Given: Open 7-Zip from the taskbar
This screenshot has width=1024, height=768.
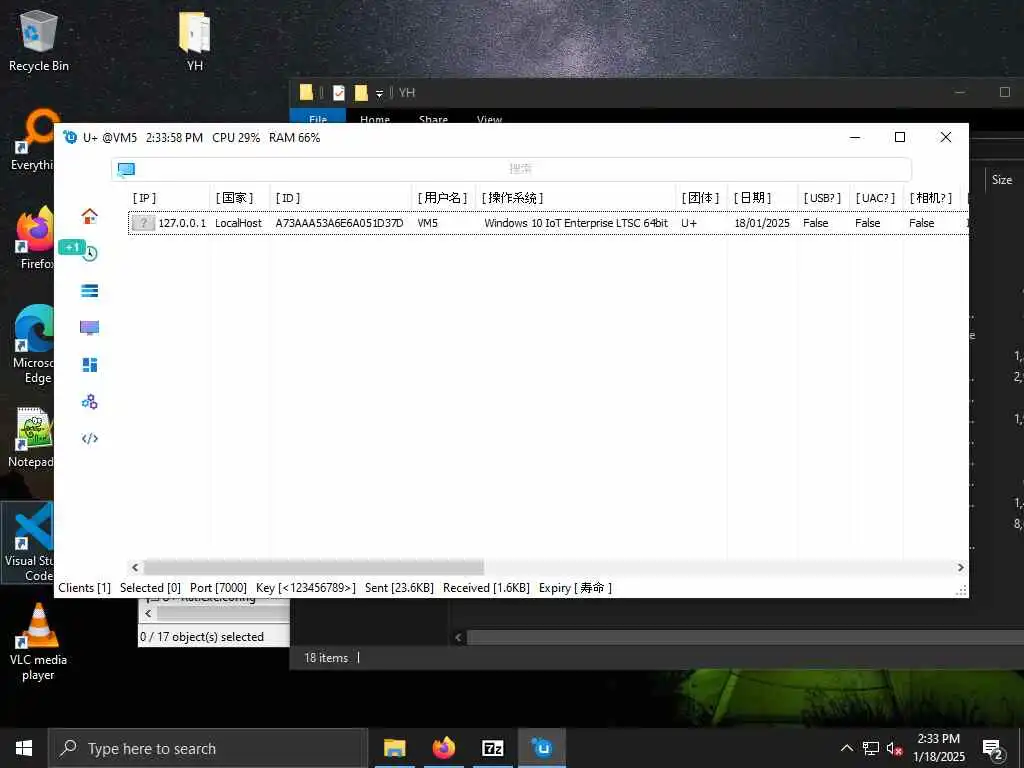Looking at the screenshot, I should coord(492,748).
